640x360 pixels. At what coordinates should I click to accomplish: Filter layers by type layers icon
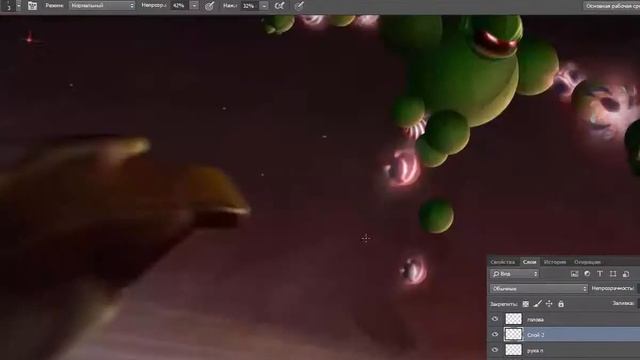(600, 274)
